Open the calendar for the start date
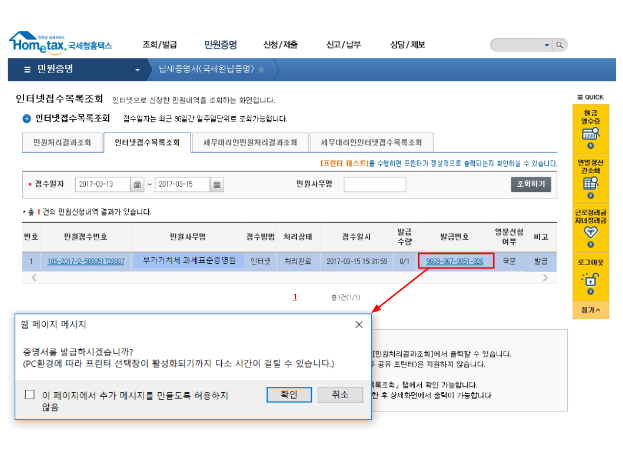Viewport: 623px width, 469px height. coord(137,184)
